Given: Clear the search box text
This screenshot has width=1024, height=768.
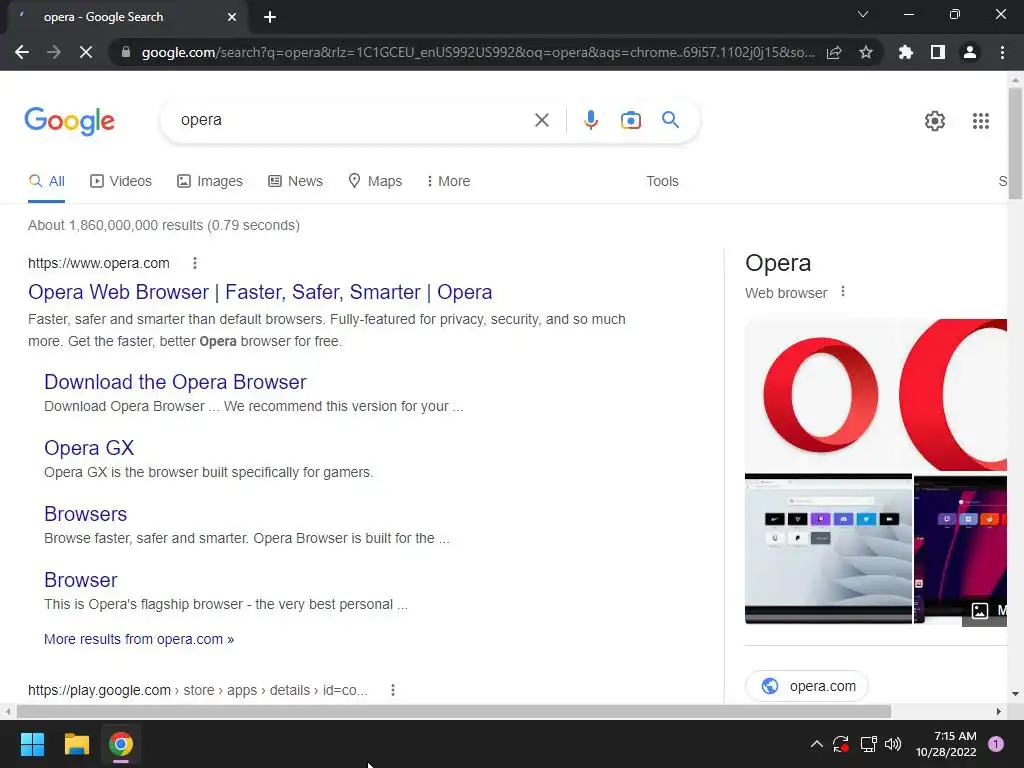Looking at the screenshot, I should (x=541, y=120).
